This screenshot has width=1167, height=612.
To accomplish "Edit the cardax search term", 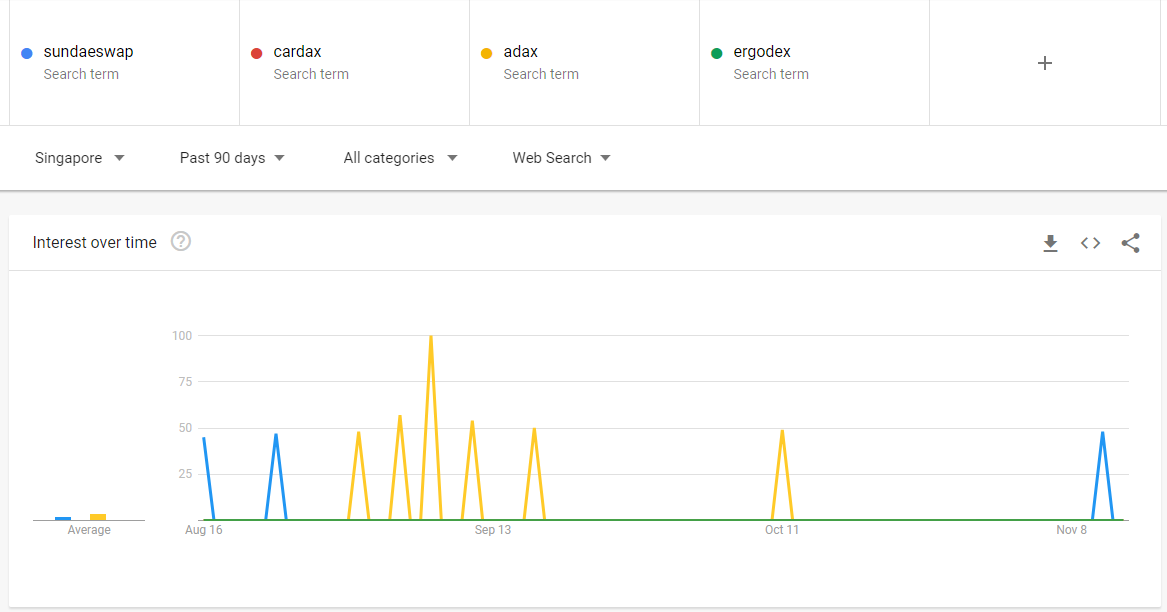I will click(298, 52).
